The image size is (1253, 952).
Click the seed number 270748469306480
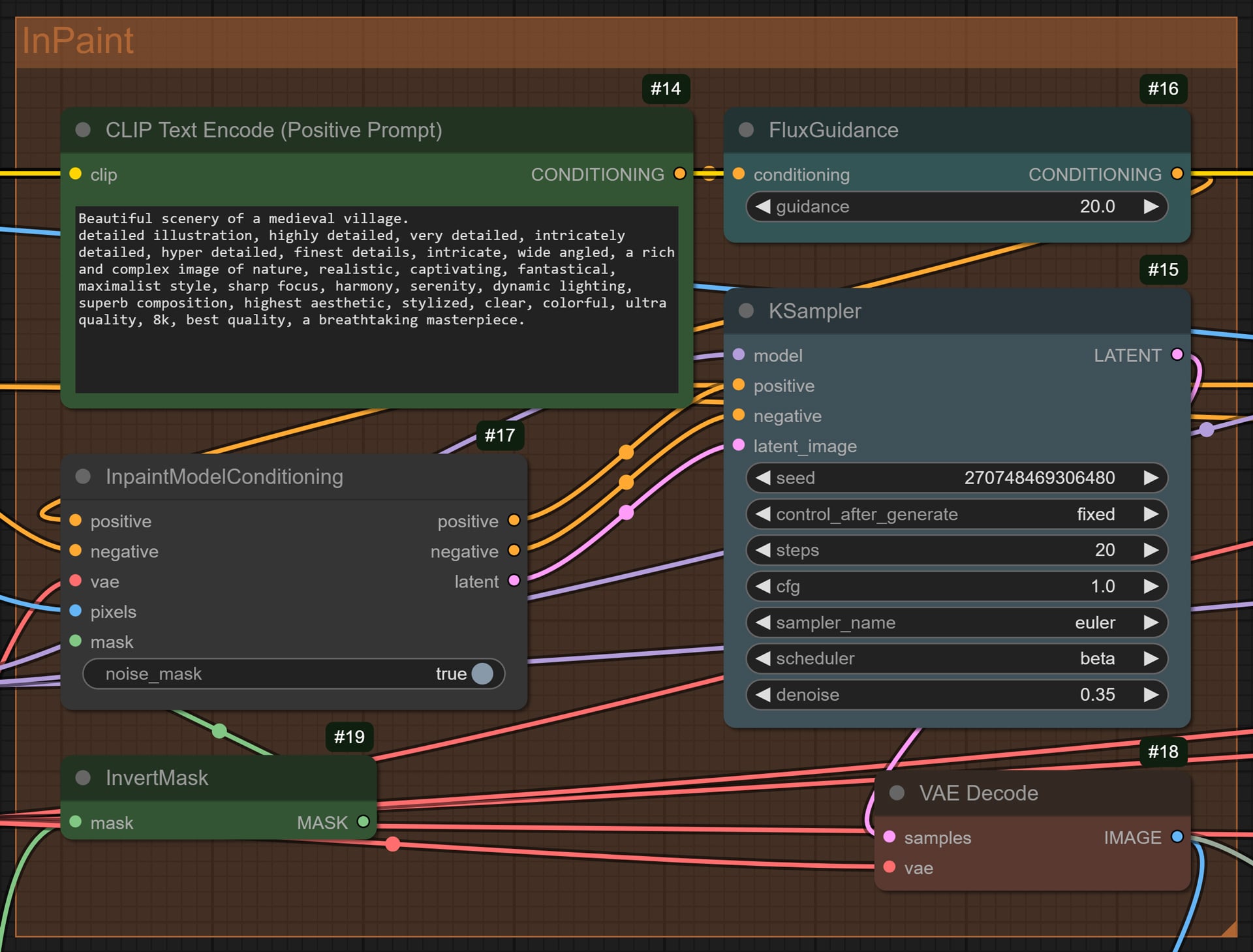click(x=1040, y=478)
